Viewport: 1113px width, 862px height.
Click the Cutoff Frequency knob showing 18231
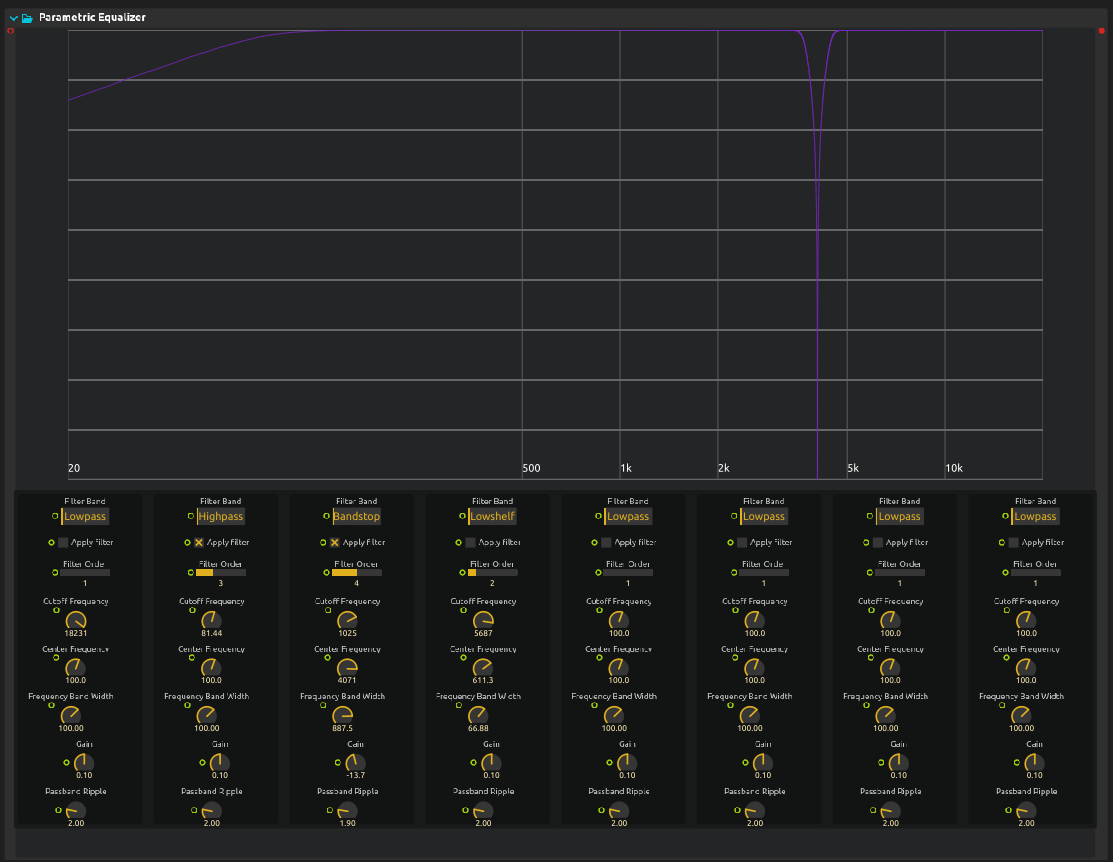click(x=74, y=620)
